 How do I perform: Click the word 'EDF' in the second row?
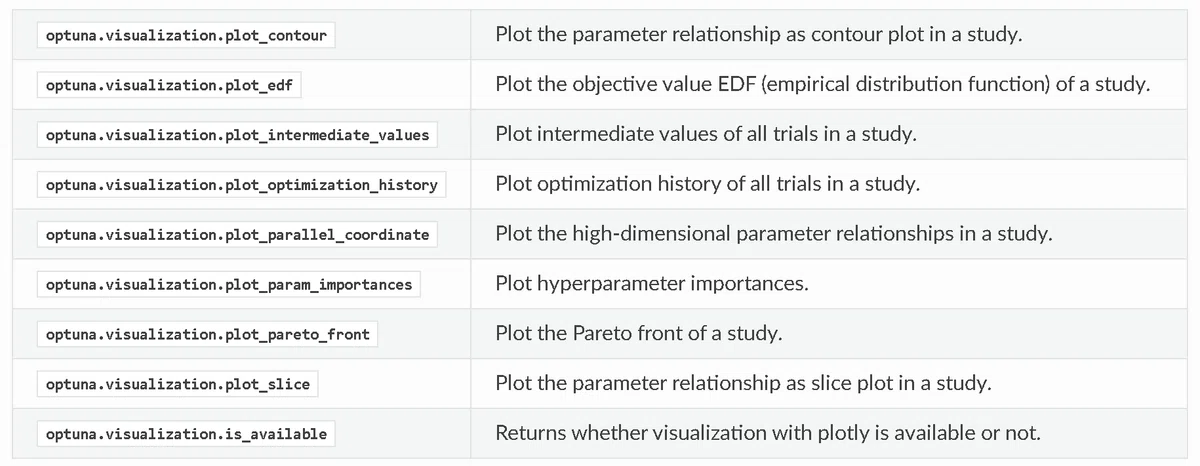pyautogui.click(x=735, y=84)
